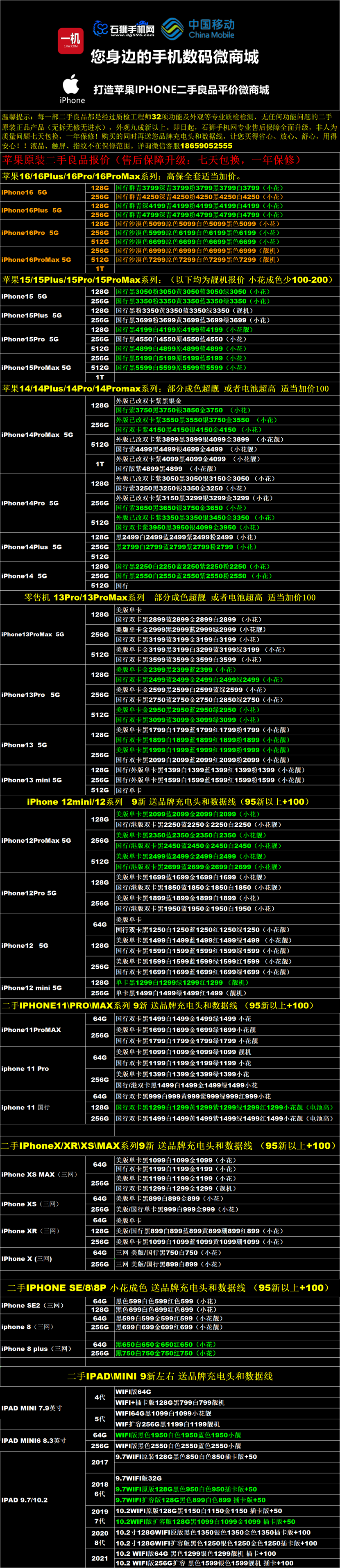This screenshot has height=1568, width=340.
Task: Select the iPhone11ProMAX model label
Action: click(32, 1029)
